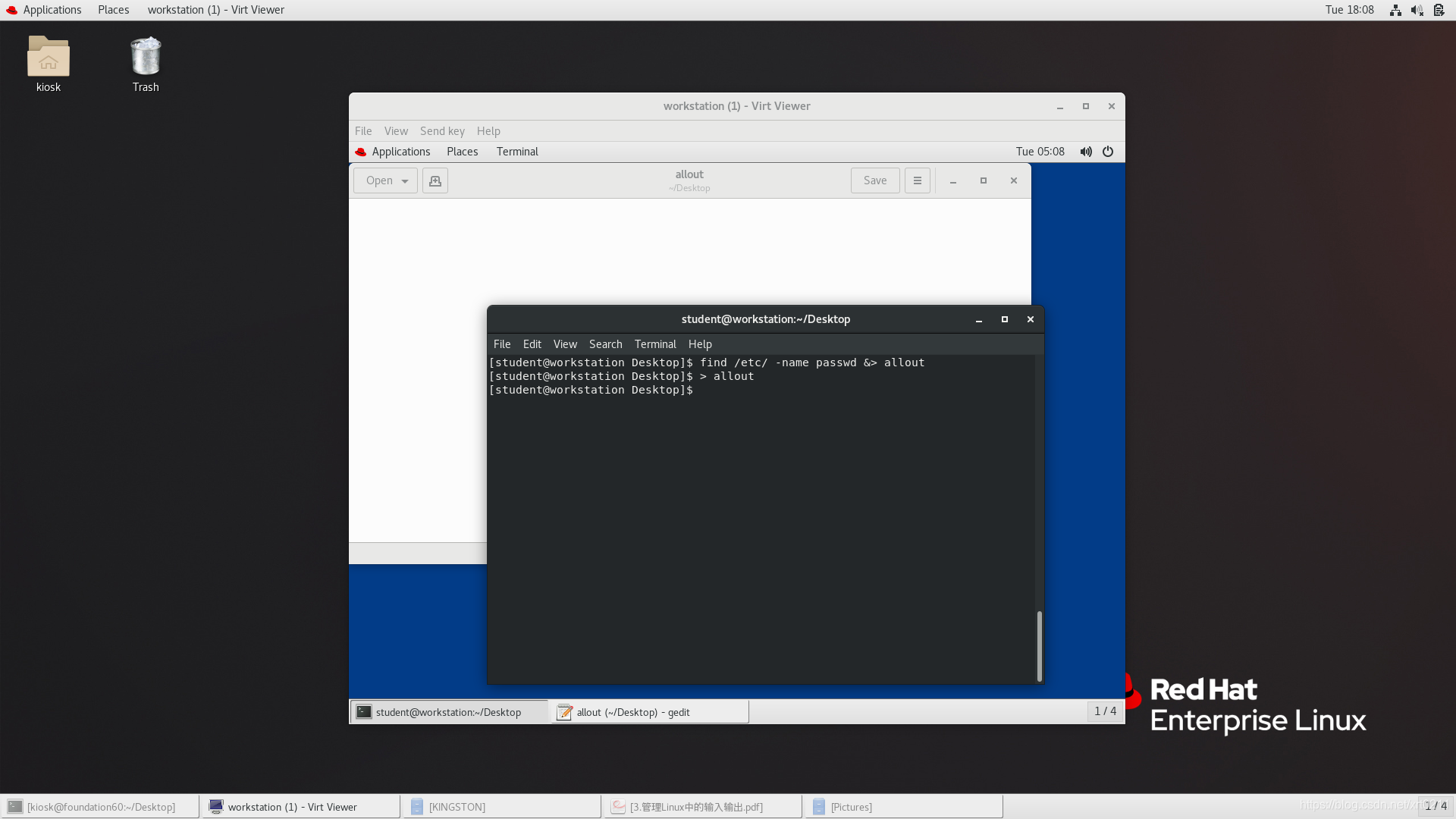Open the guest Applications menu
This screenshot has width=1456, height=819.
(400, 152)
